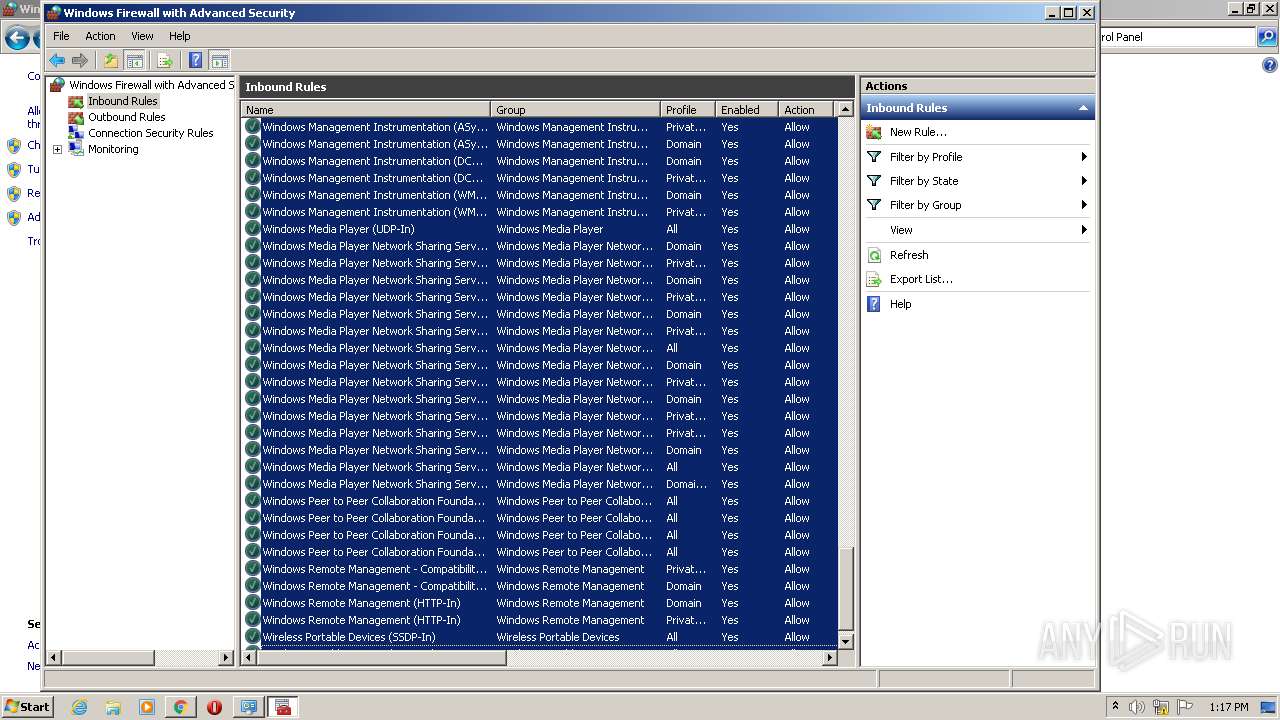Click Filter by Profile action
The width and height of the screenshot is (1280, 720).
[x=926, y=157]
